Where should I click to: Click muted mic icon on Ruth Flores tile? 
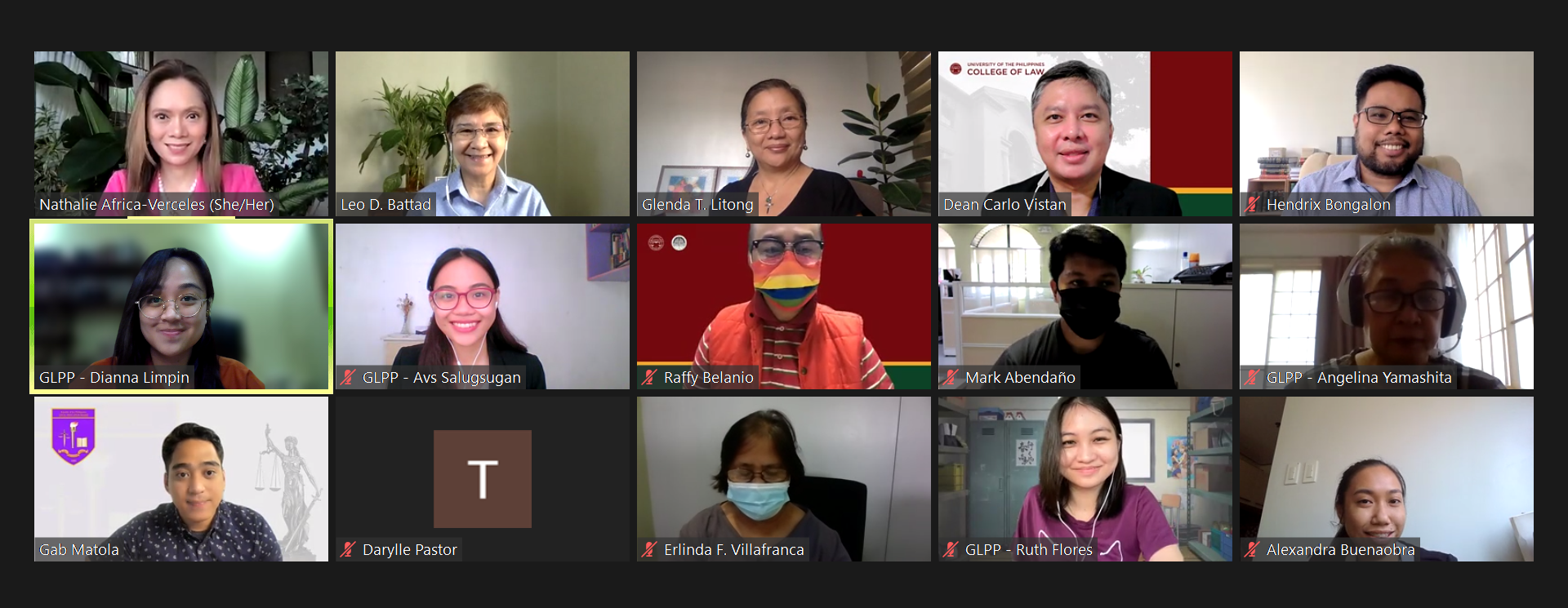click(x=951, y=550)
